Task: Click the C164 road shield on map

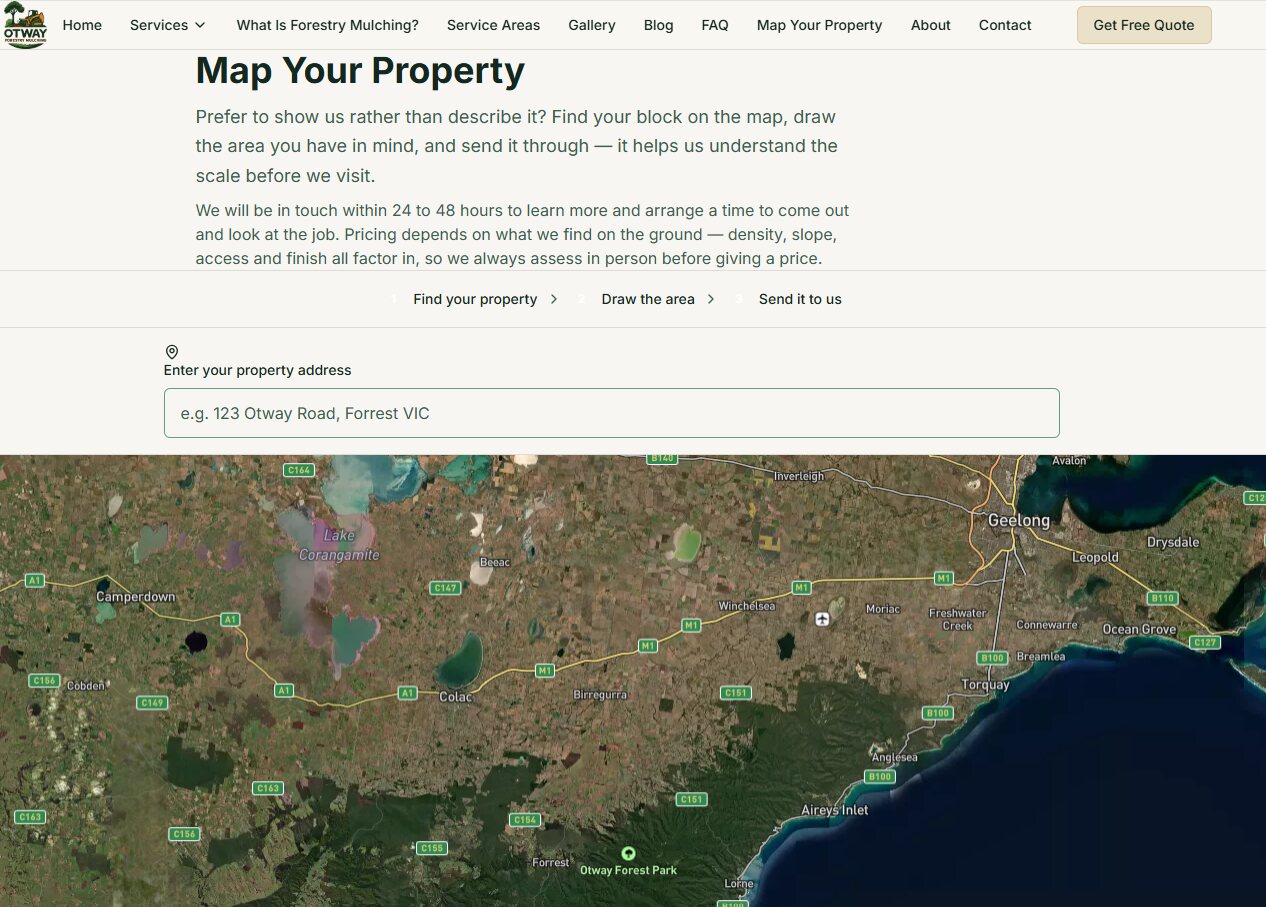Action: (299, 470)
